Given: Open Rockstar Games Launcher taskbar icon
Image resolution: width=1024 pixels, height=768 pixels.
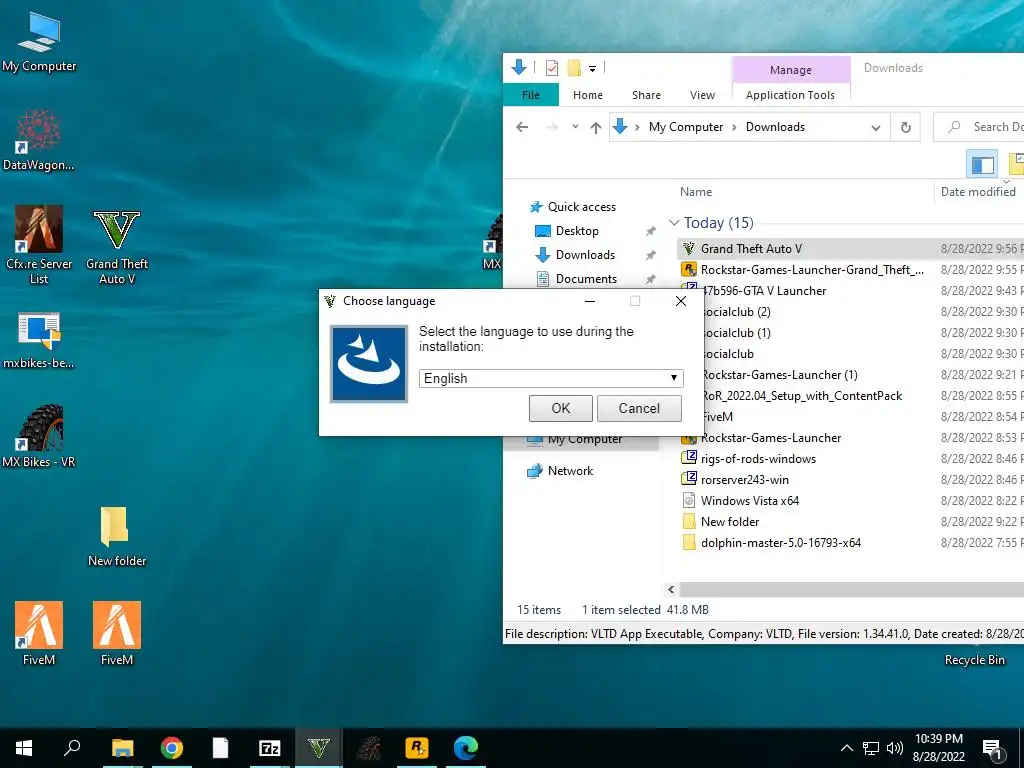Looking at the screenshot, I should coord(417,748).
